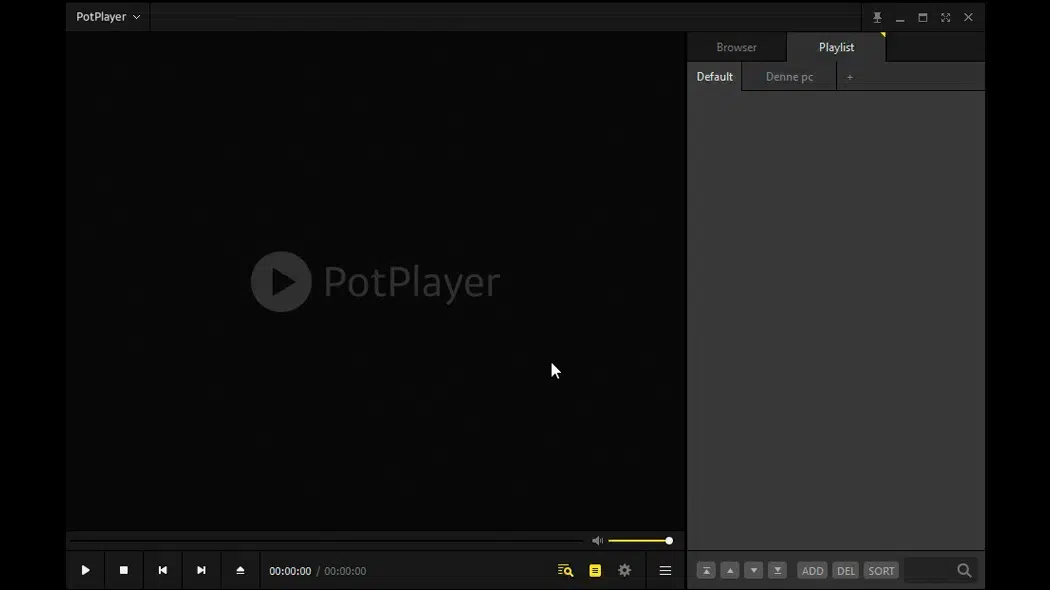Click the total duration 00:00:00 display
This screenshot has height=590, width=1050.
[x=345, y=571]
